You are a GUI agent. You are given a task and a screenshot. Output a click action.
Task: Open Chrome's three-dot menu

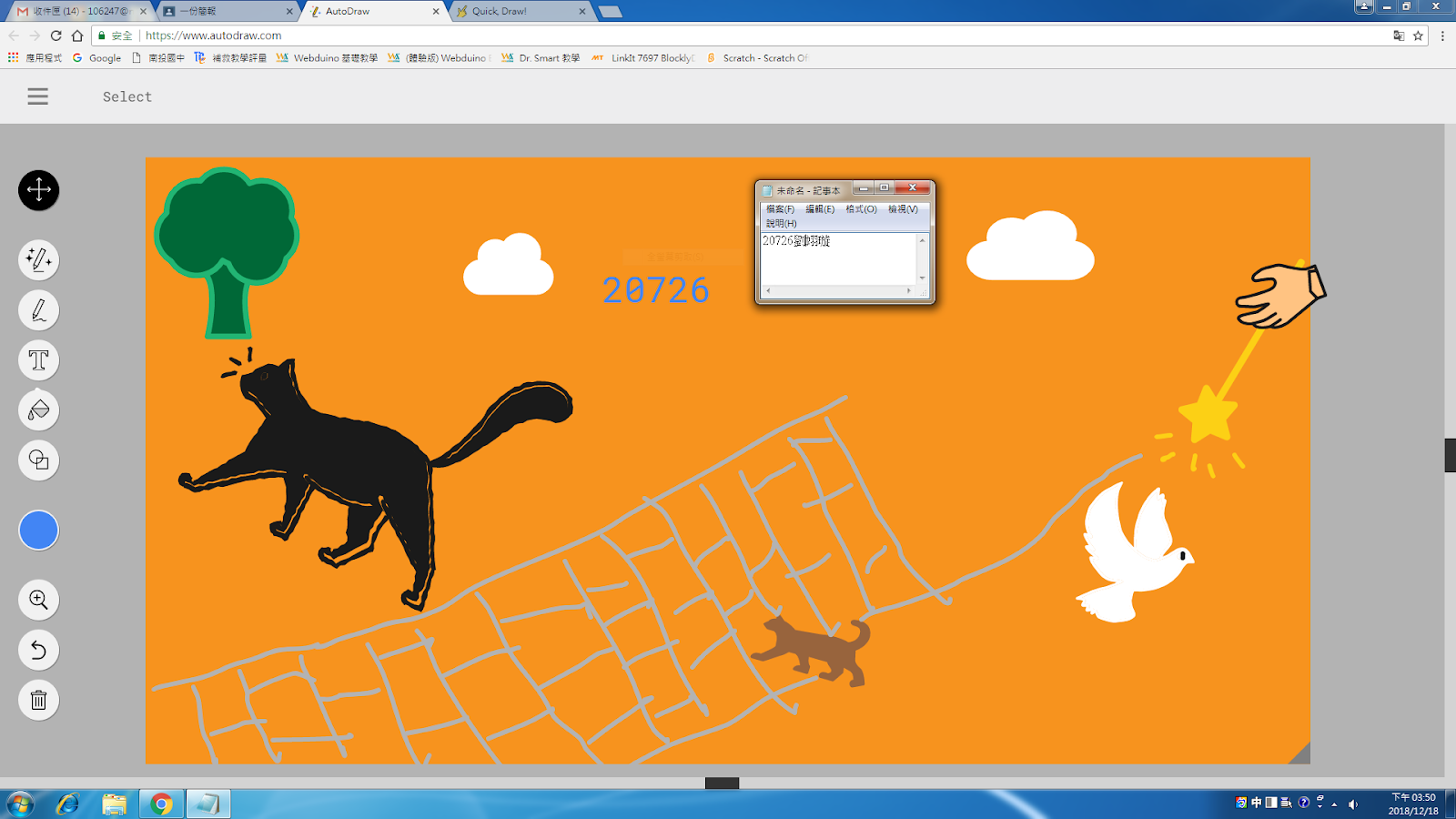tap(1442, 35)
